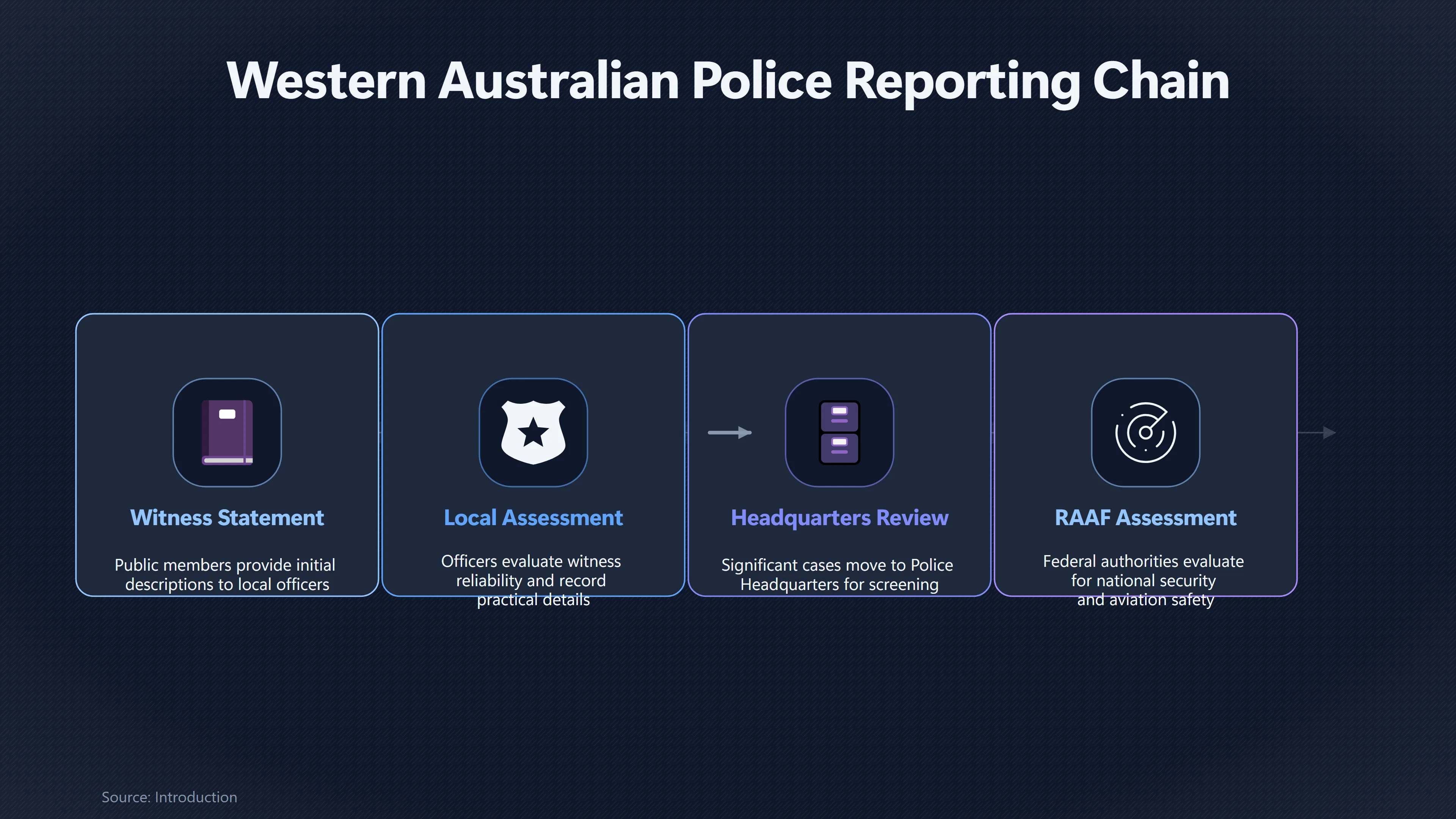This screenshot has width=1456, height=819.
Task: Click text on officers evaluating witness reliability
Action: click(531, 580)
